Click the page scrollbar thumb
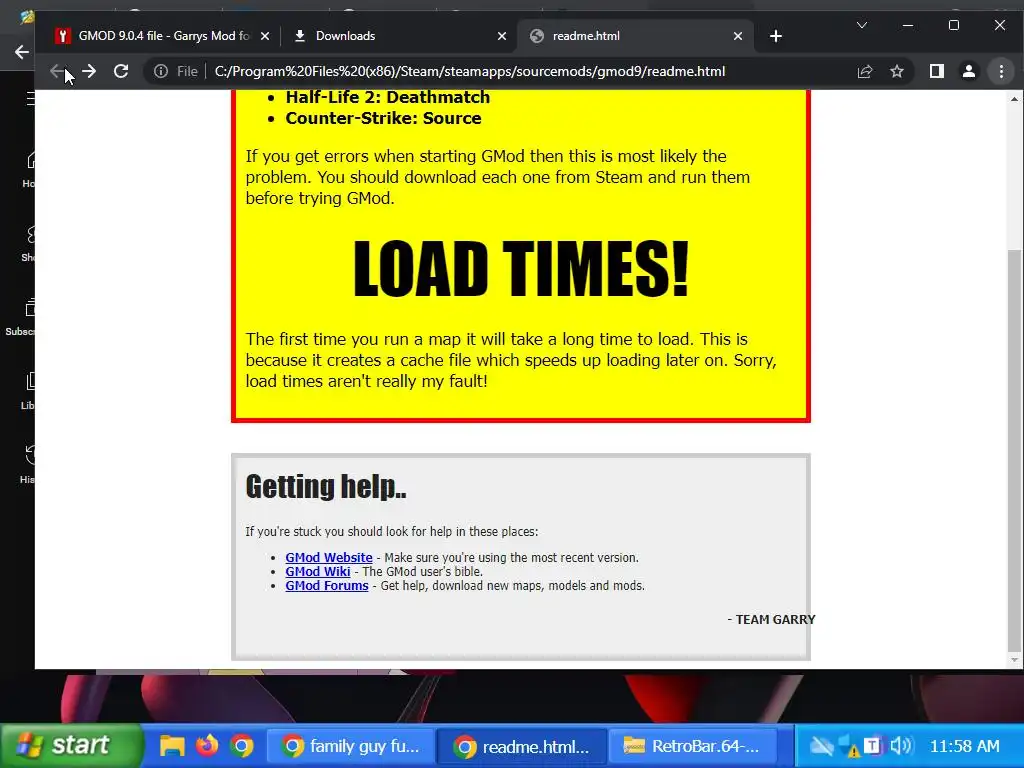The width and height of the screenshot is (1024, 768). coord(1014,451)
